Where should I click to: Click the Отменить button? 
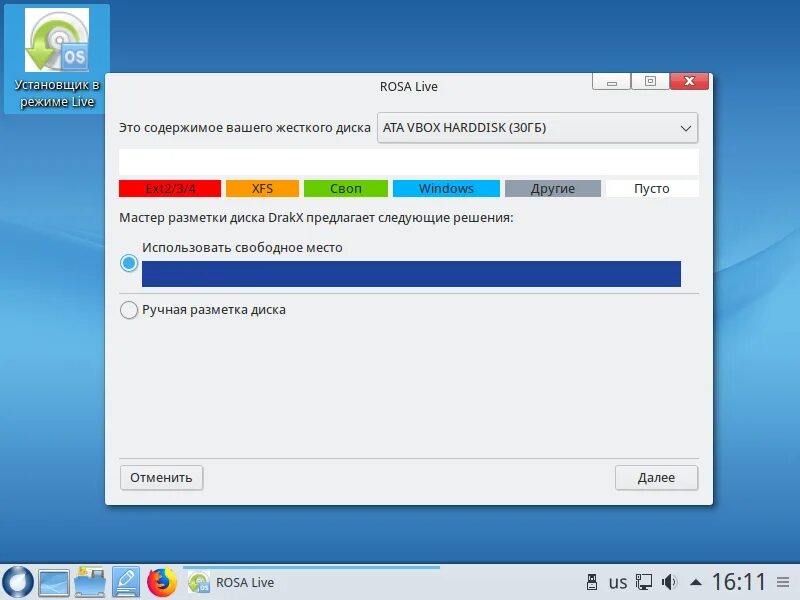click(161, 478)
